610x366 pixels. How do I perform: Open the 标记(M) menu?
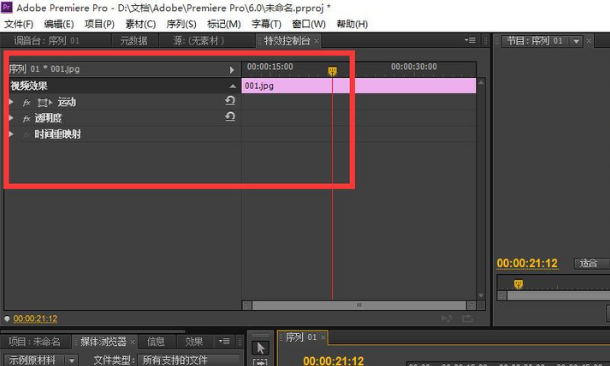pos(224,24)
